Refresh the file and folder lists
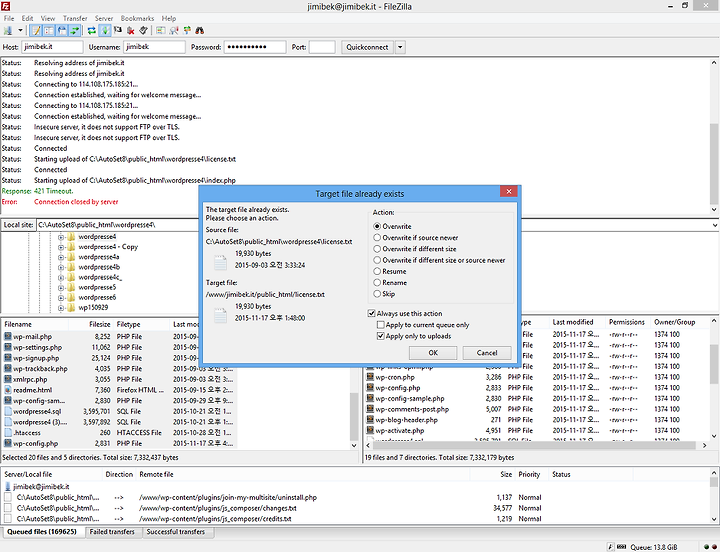Screen dimensions: 720x552 [92, 31]
